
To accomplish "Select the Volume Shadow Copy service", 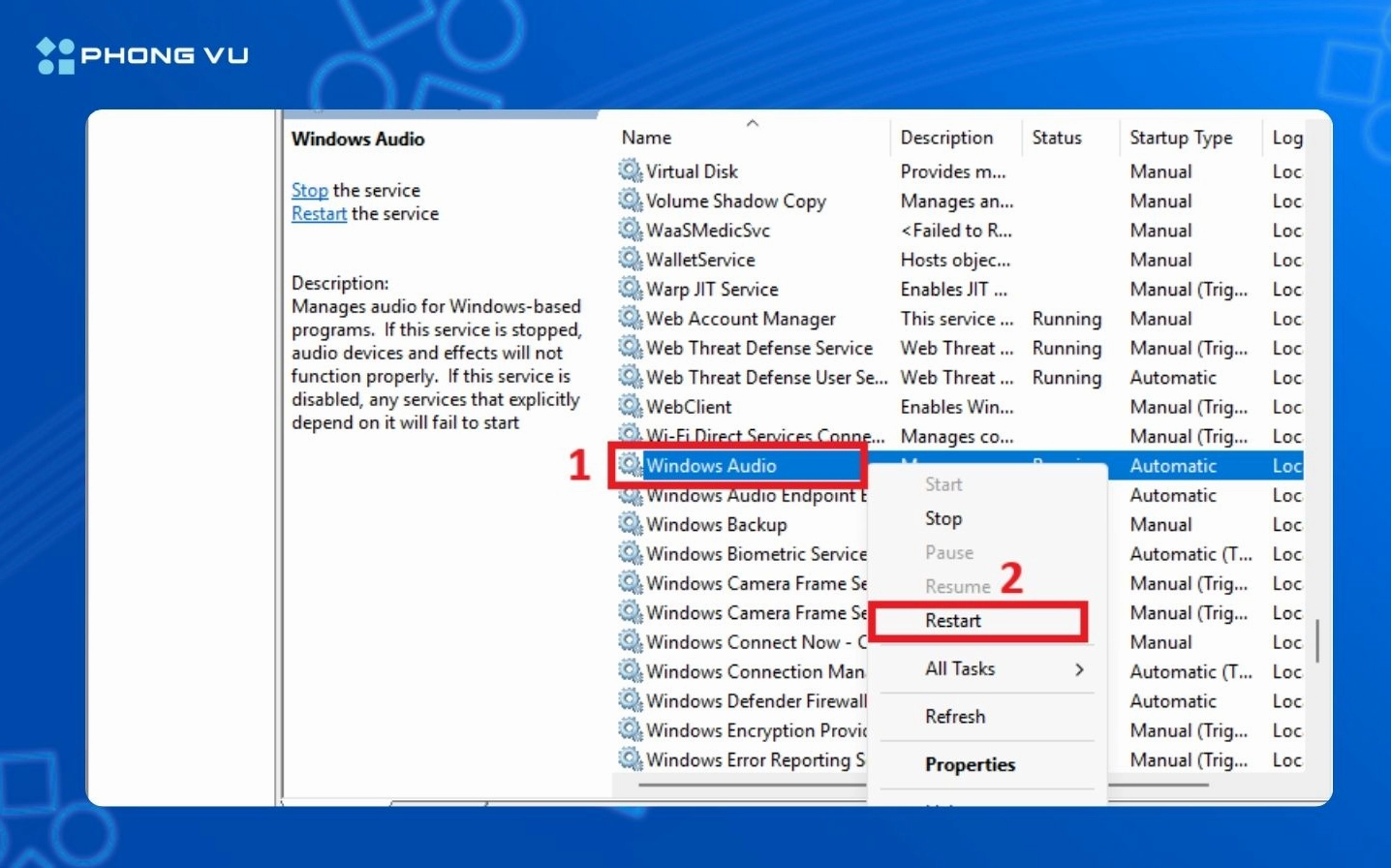I will click(959, 201).
